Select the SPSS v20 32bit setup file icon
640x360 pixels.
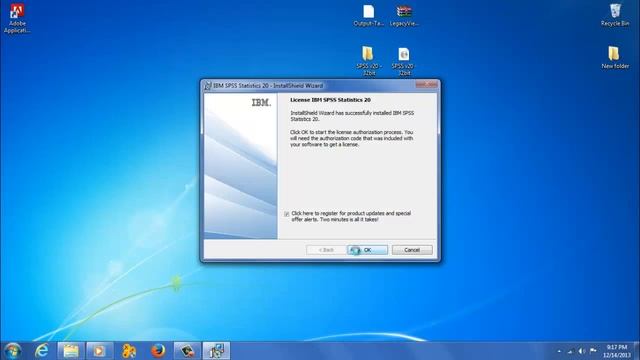[404, 61]
